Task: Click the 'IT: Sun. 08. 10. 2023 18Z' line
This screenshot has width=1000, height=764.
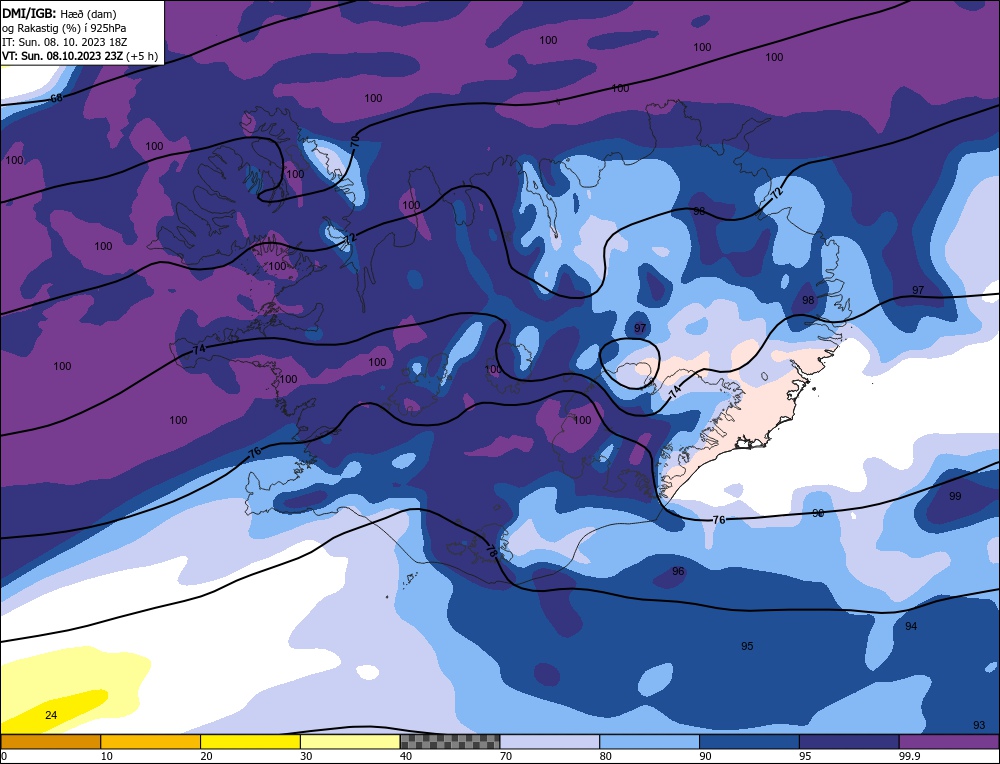Action: (x=64, y=42)
